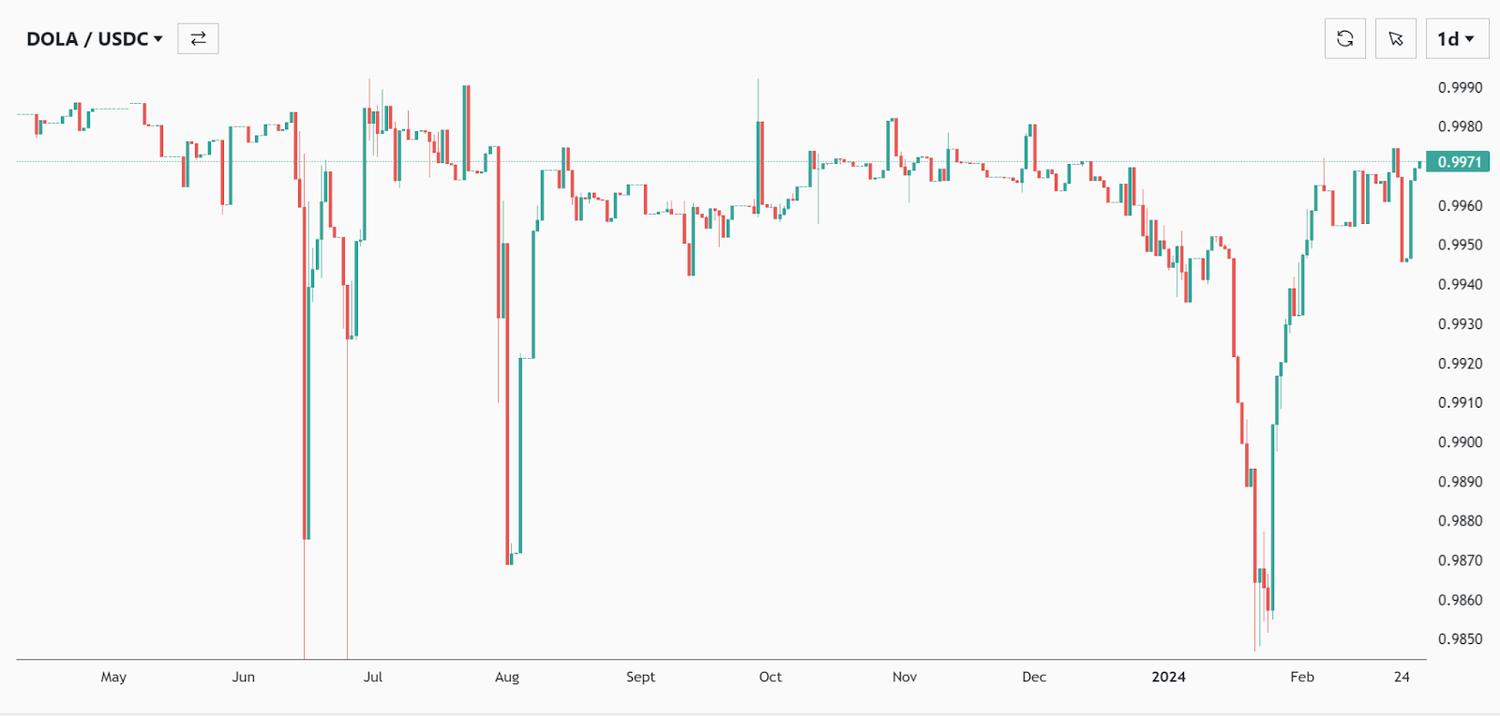
Task: Expand the 1d interval dropdown
Action: [x=1455, y=39]
